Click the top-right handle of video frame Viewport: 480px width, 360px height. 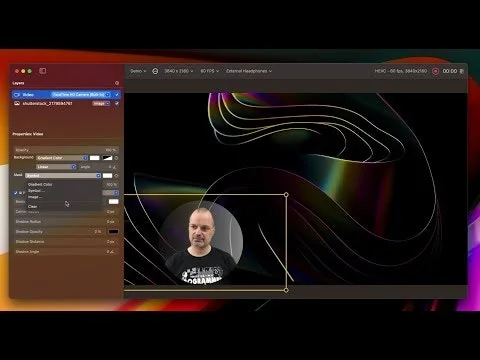(x=286, y=195)
